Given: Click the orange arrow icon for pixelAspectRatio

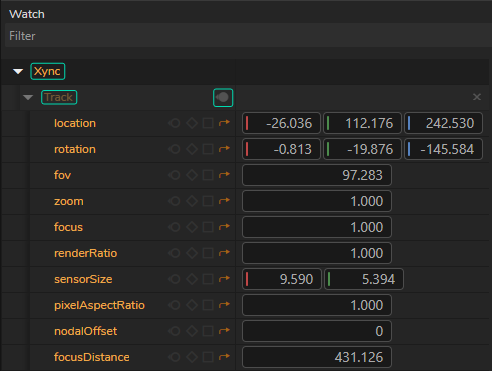Looking at the screenshot, I should [x=224, y=305].
